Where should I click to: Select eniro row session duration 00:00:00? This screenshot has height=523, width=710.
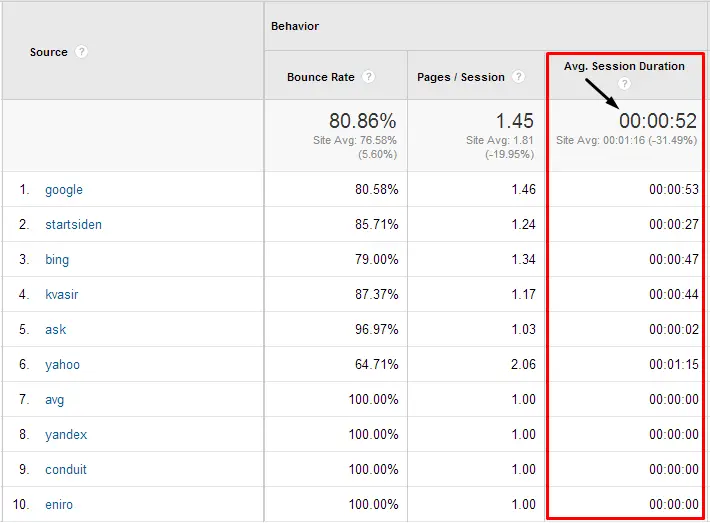[674, 504]
